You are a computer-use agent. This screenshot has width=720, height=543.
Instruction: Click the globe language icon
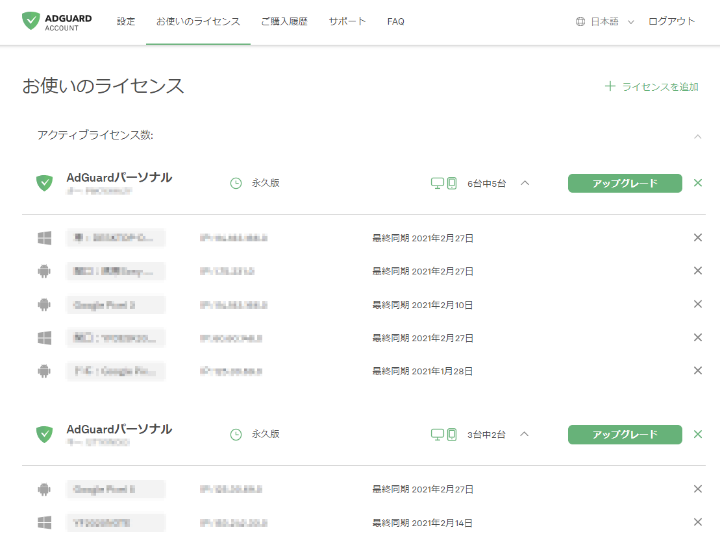point(580,21)
